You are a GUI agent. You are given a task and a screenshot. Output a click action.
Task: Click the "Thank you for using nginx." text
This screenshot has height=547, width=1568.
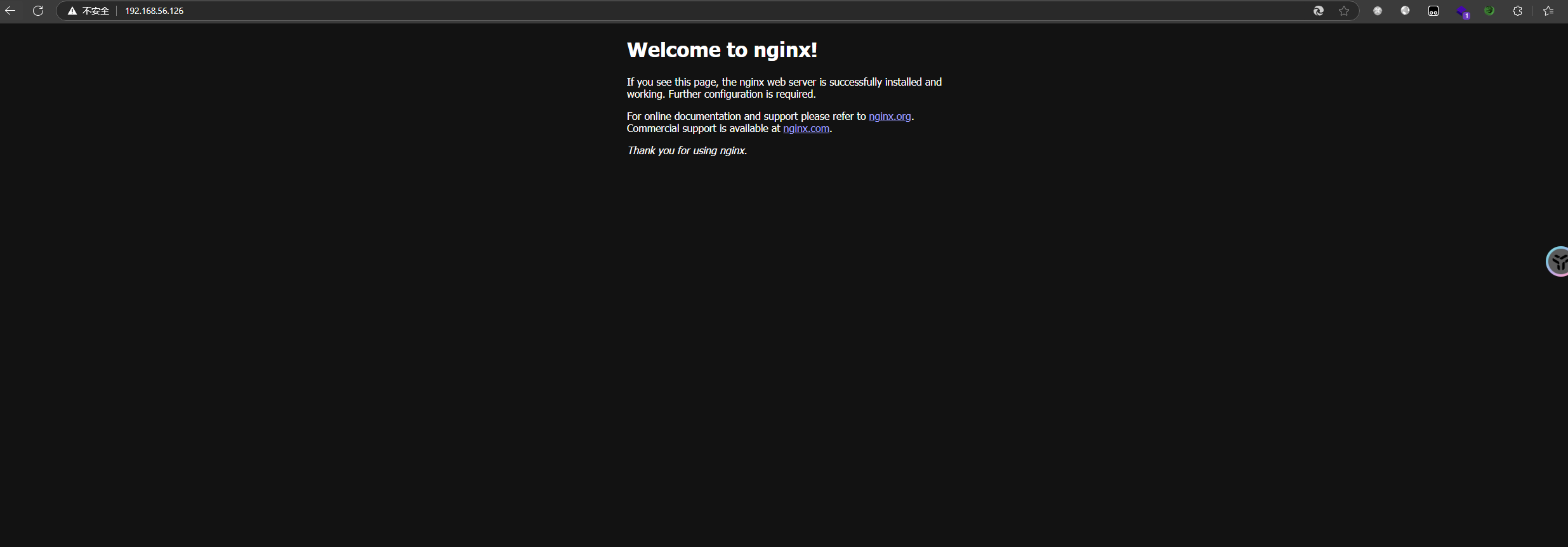click(x=687, y=150)
